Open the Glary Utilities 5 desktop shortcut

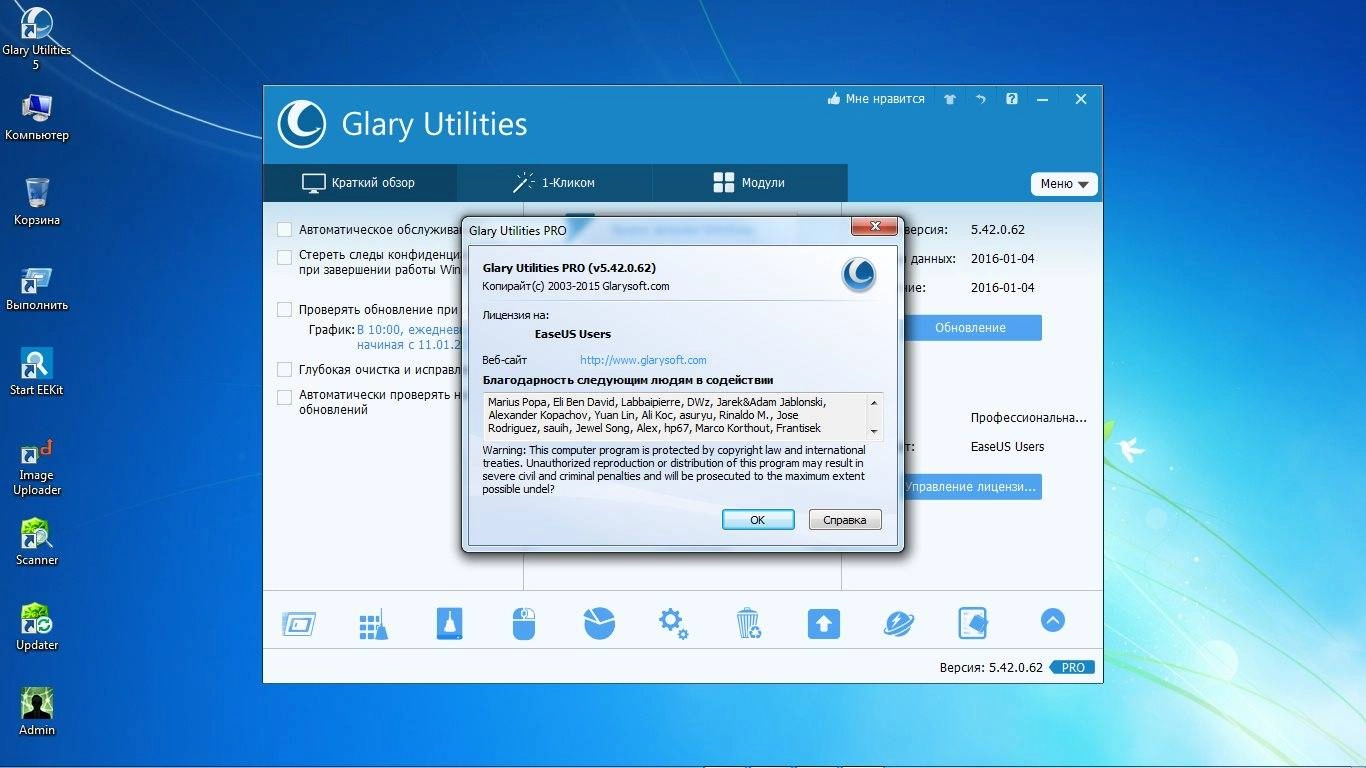click(37, 38)
